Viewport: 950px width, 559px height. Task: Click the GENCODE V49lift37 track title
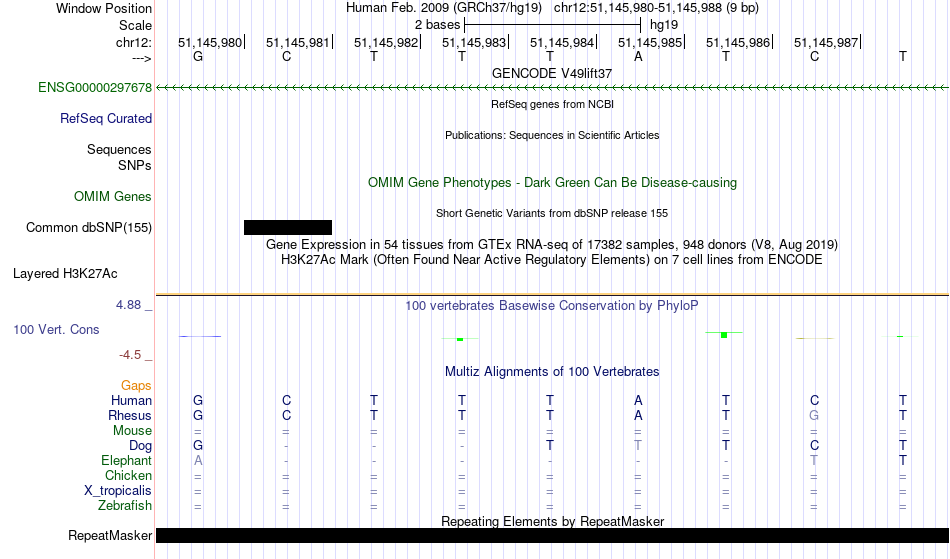(552, 73)
